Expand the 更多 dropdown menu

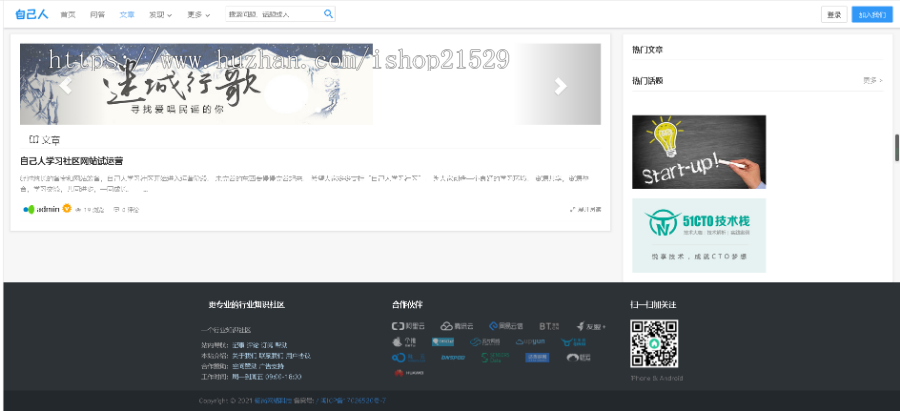pos(198,15)
